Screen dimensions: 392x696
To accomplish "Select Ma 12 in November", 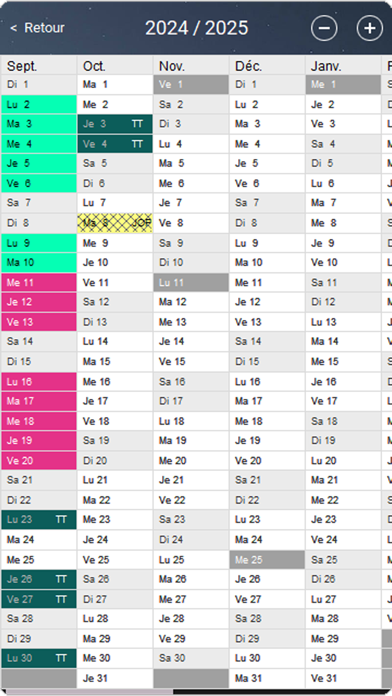I will (191, 302).
